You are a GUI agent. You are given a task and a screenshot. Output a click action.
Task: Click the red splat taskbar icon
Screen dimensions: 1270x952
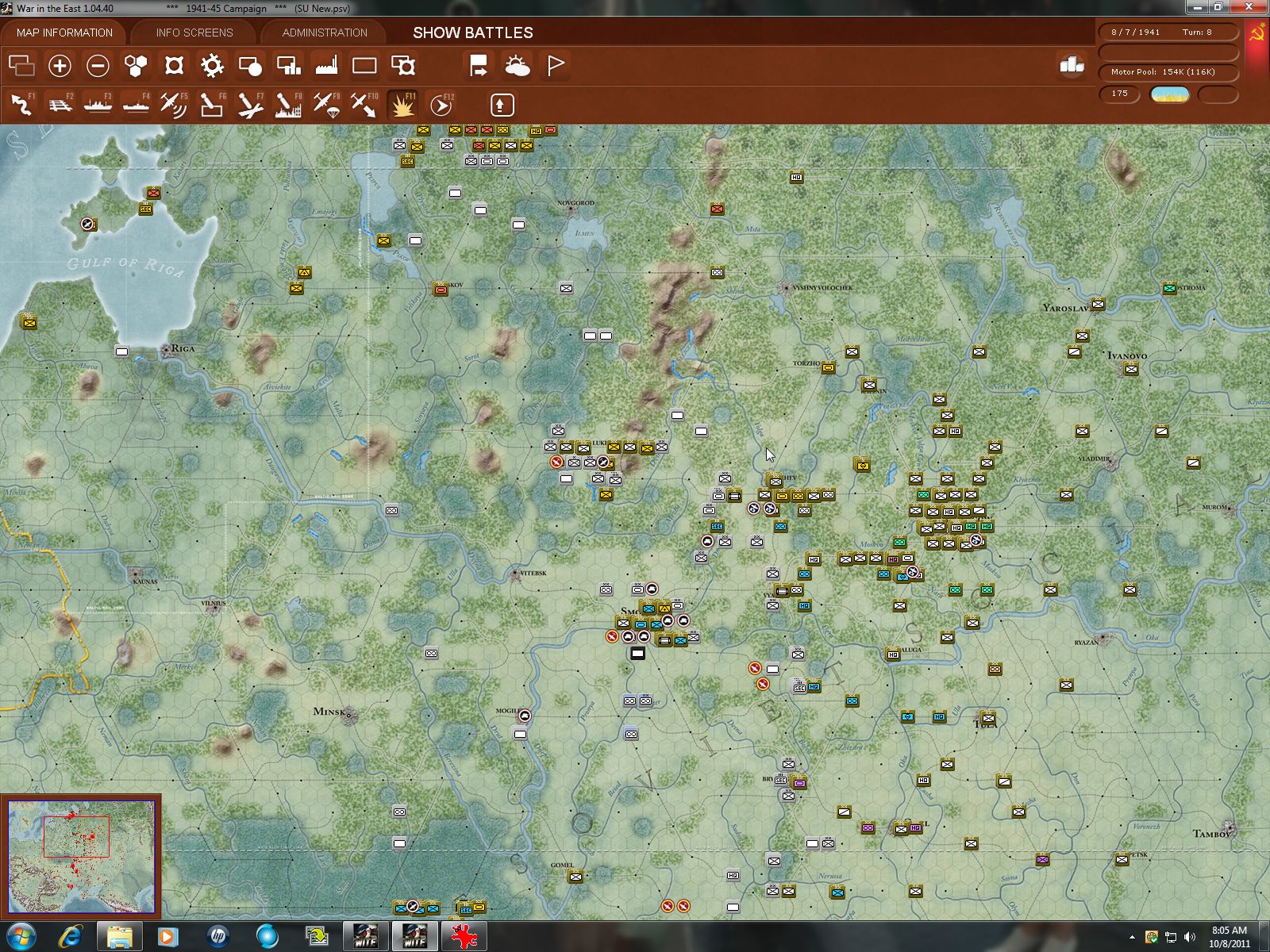(x=464, y=937)
